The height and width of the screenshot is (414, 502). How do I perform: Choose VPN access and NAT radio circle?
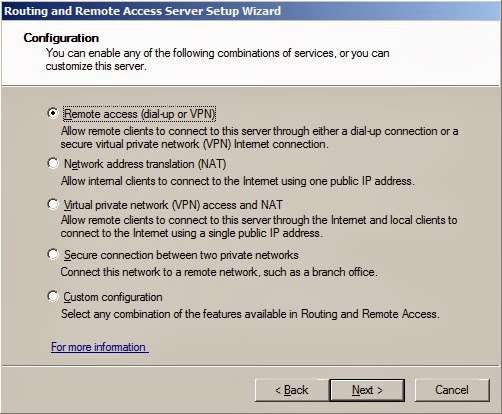pos(52,204)
